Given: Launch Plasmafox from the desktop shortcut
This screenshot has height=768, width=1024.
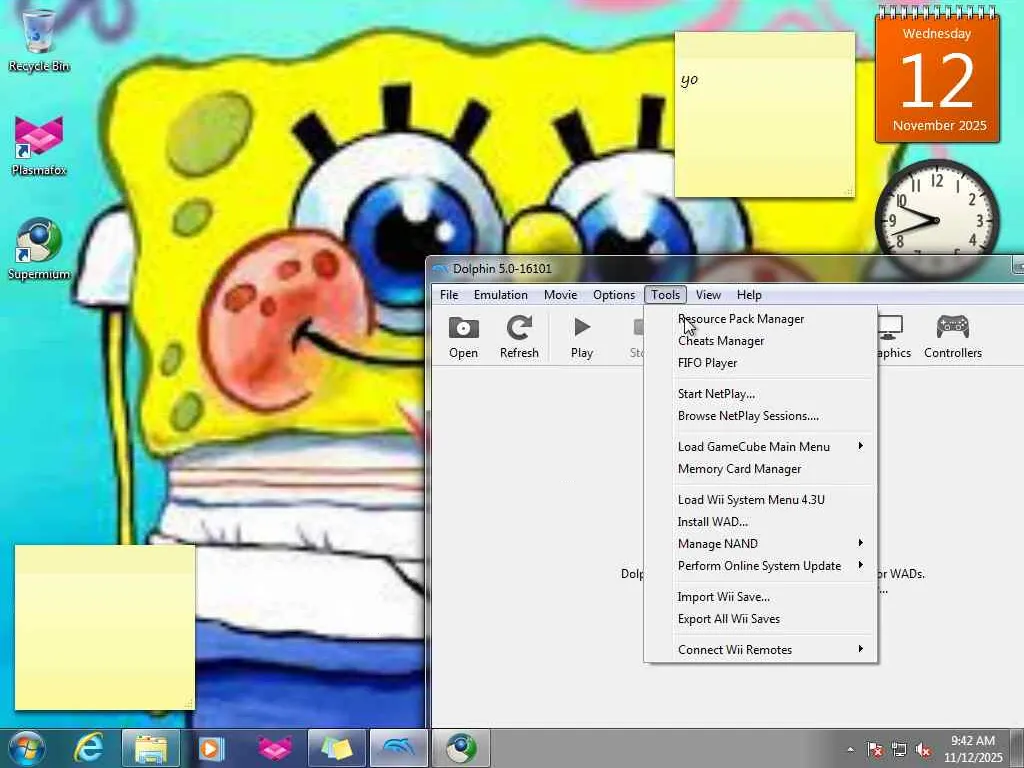Looking at the screenshot, I should 39,145.
